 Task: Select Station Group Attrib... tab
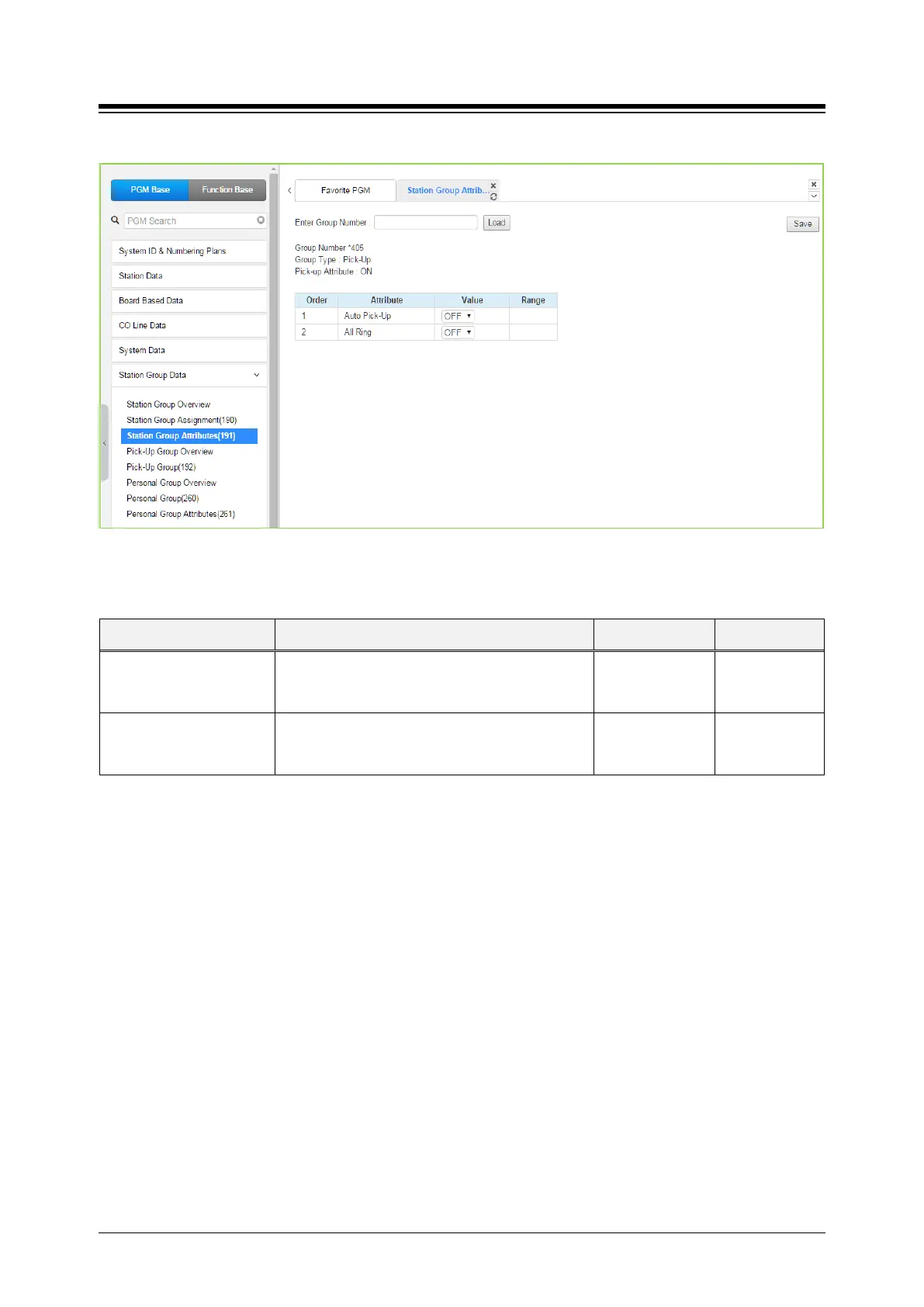(448, 190)
